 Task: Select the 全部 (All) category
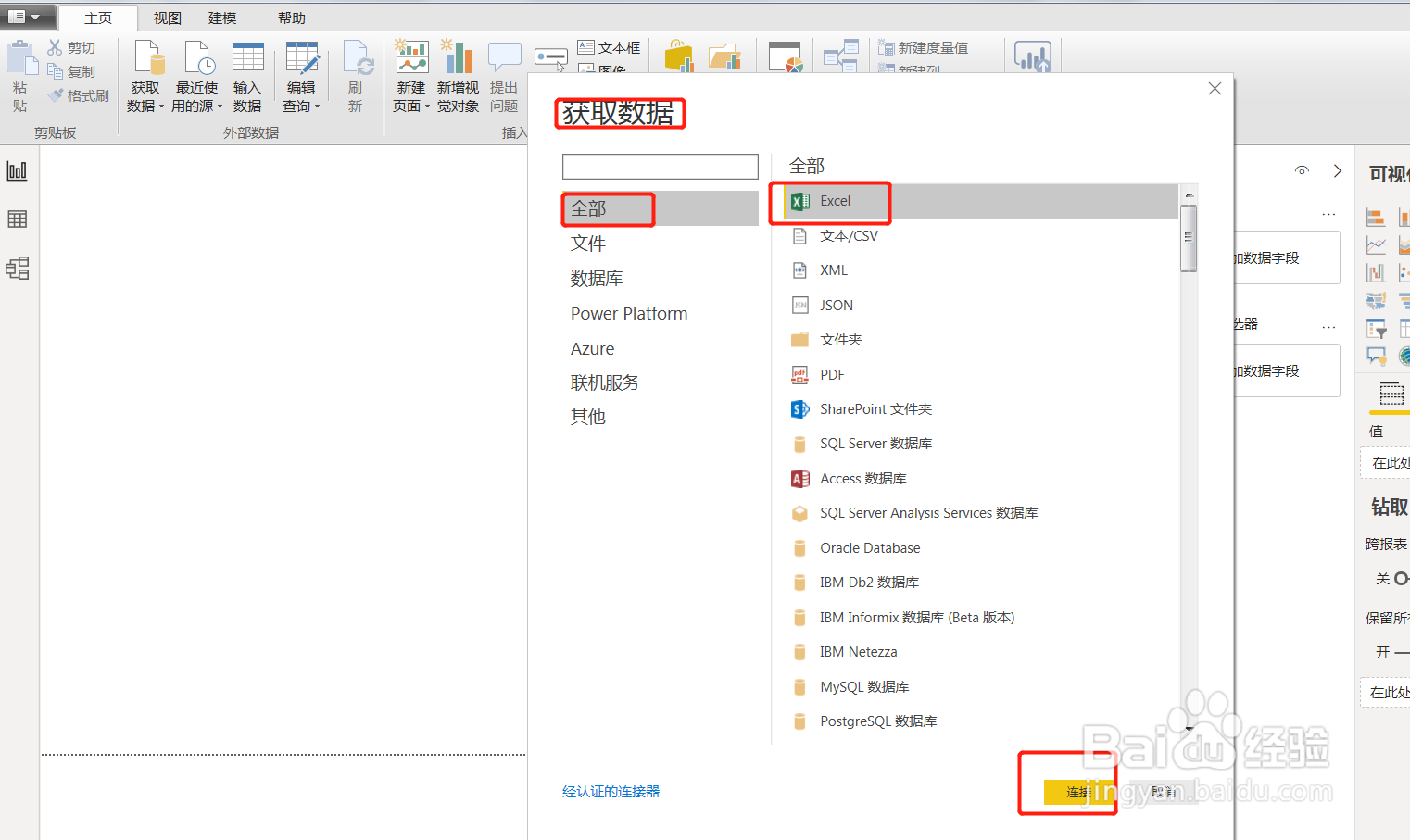(661, 208)
